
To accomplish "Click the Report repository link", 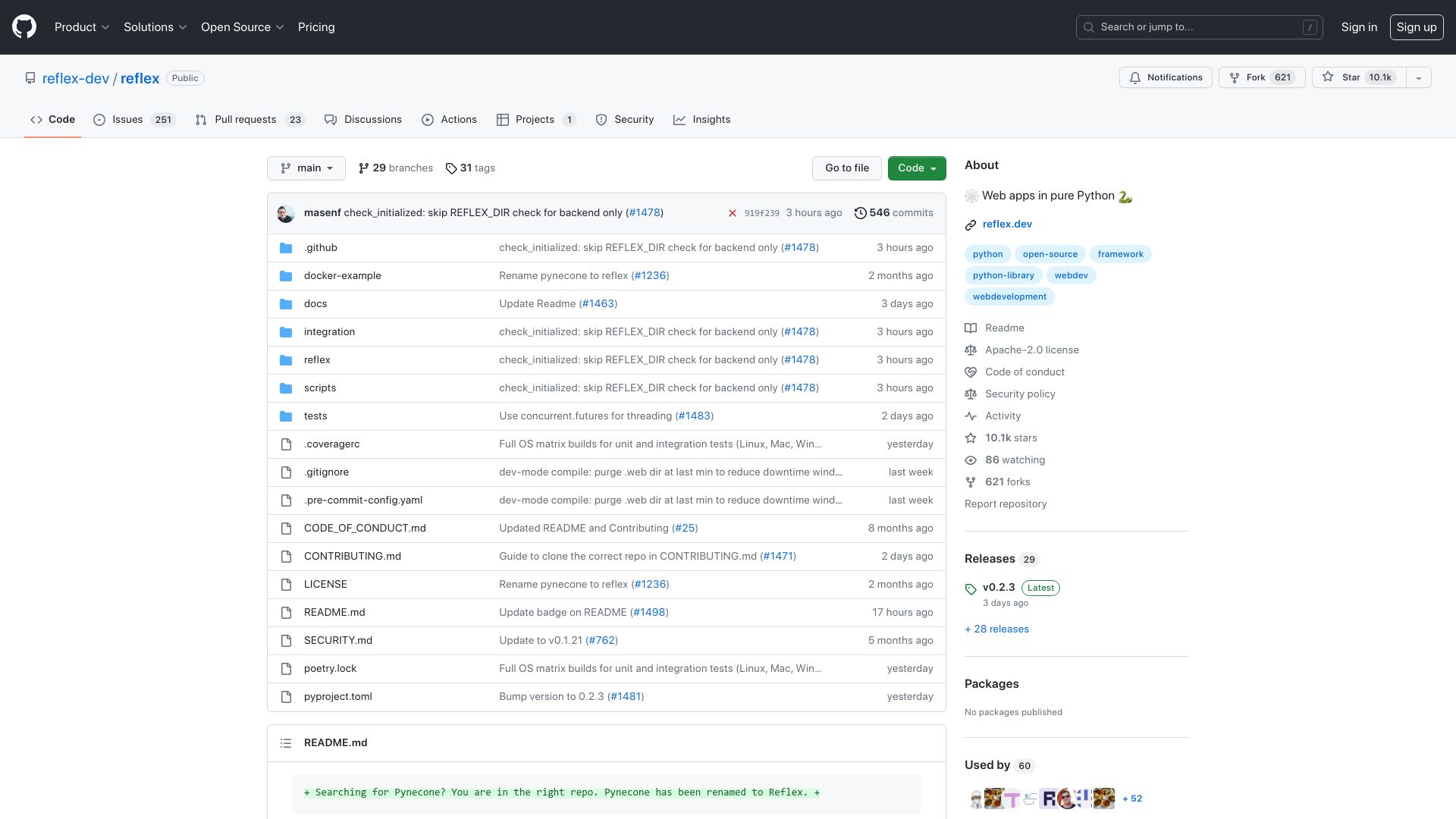I will (1006, 504).
